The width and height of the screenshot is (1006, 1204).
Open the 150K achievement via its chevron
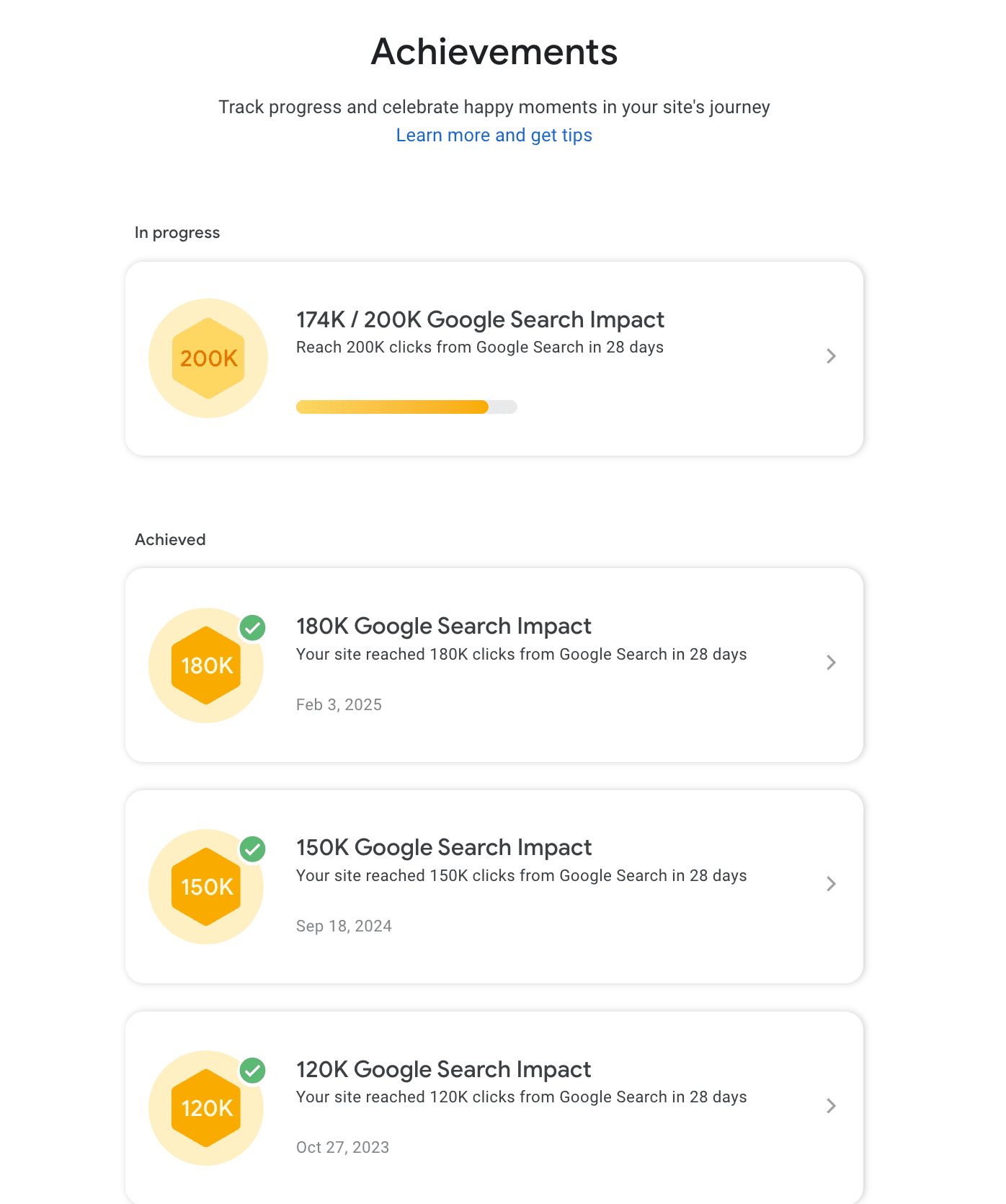tap(832, 884)
